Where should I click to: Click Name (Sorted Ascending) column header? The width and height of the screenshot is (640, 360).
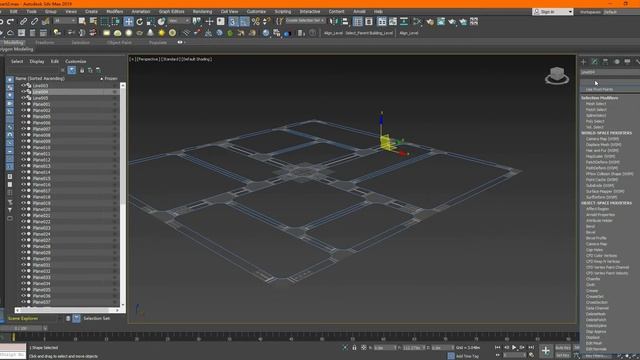point(40,78)
